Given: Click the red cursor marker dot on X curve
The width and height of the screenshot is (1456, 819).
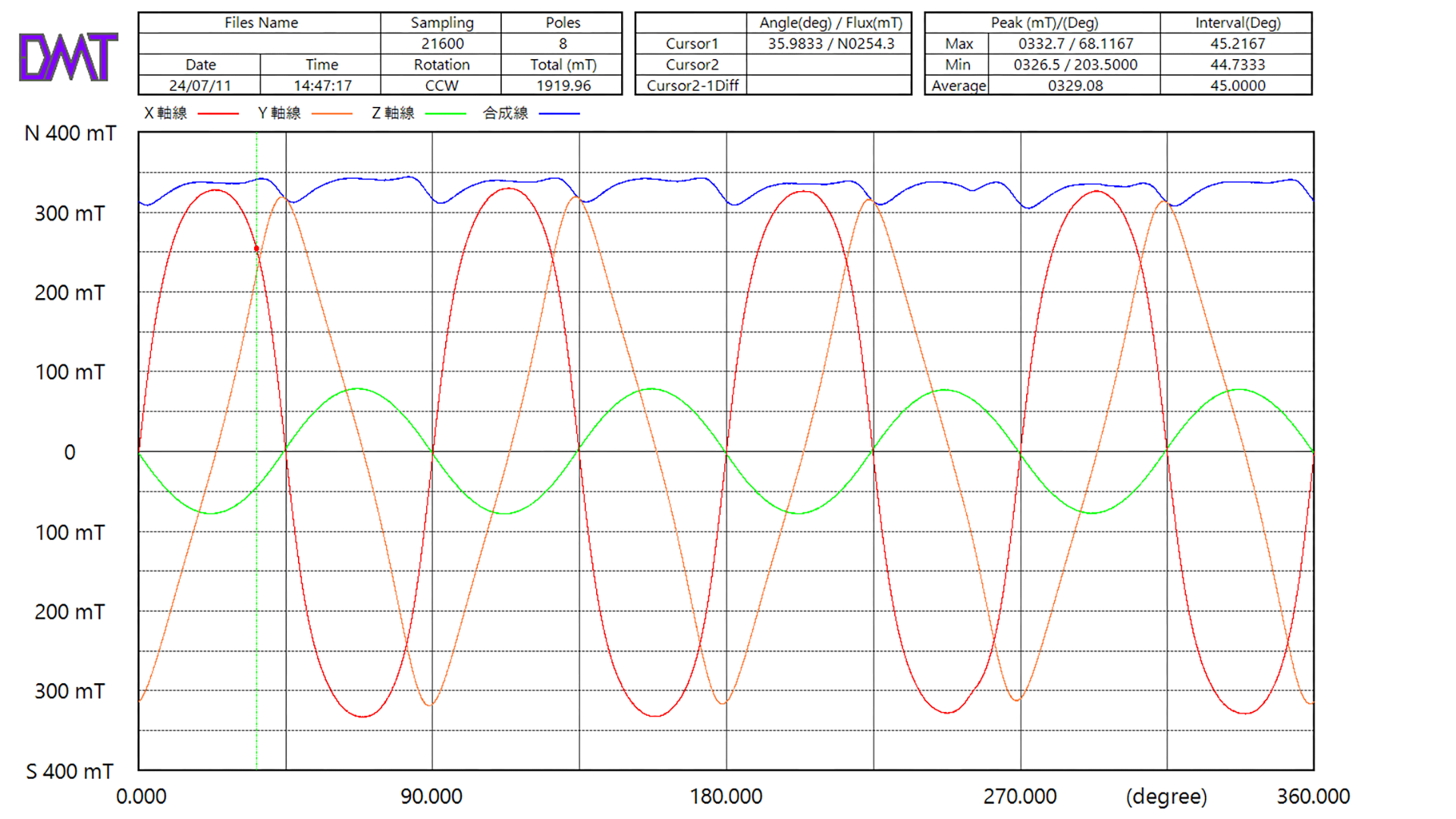Looking at the screenshot, I should 256,249.
